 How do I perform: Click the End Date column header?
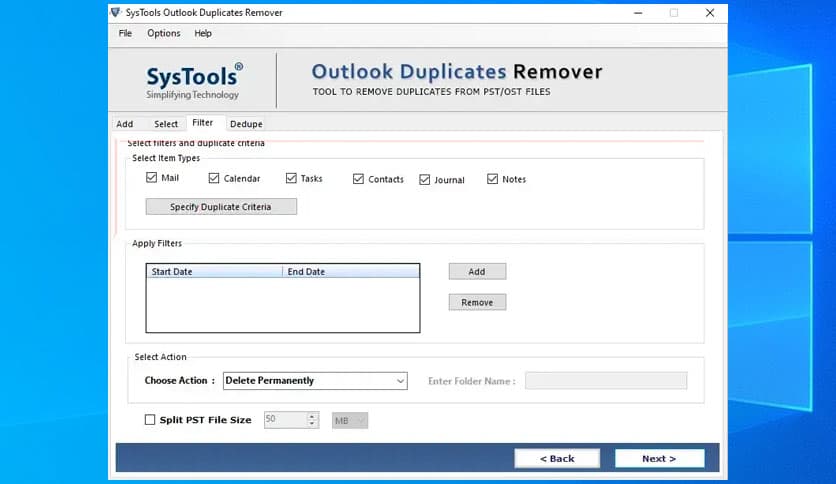pyautogui.click(x=351, y=271)
